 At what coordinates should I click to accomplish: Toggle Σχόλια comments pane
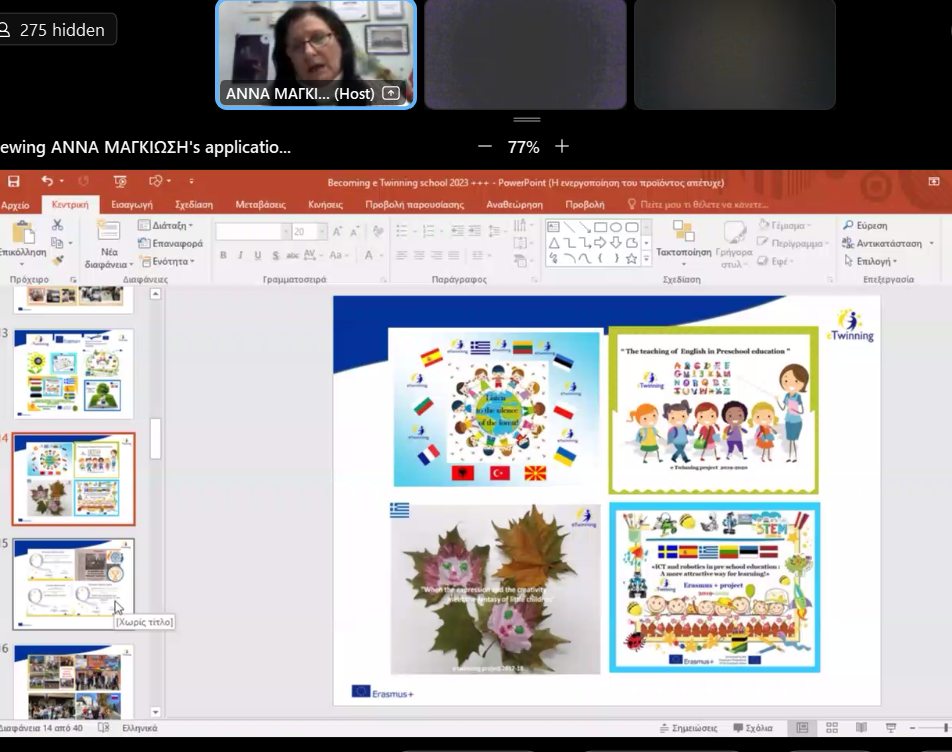(753, 728)
